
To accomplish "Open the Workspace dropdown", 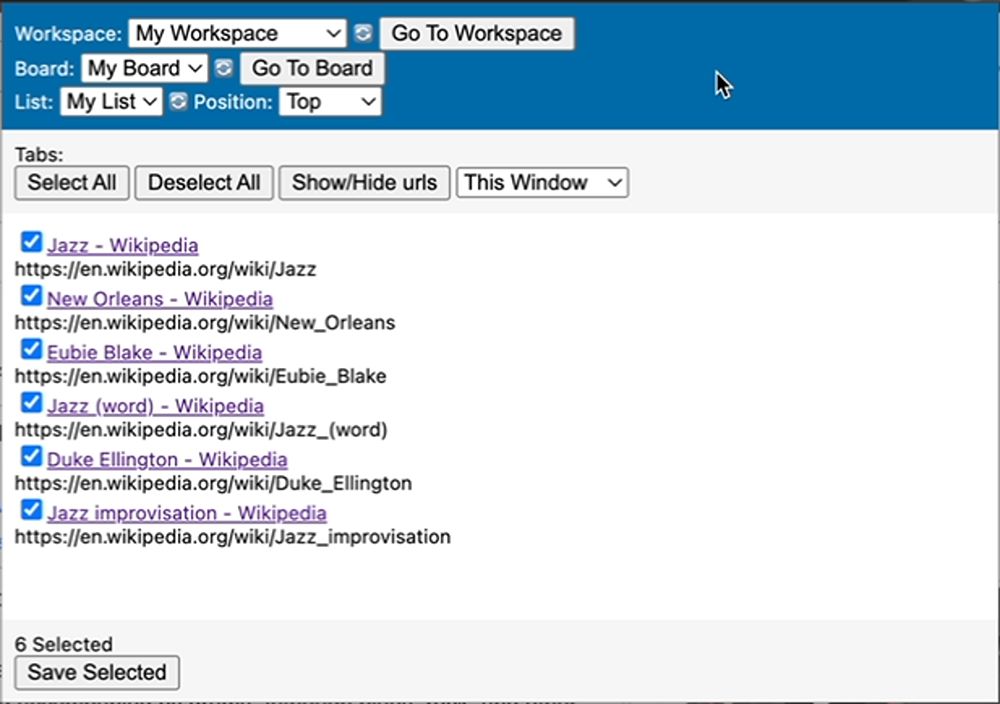I will coord(238,33).
